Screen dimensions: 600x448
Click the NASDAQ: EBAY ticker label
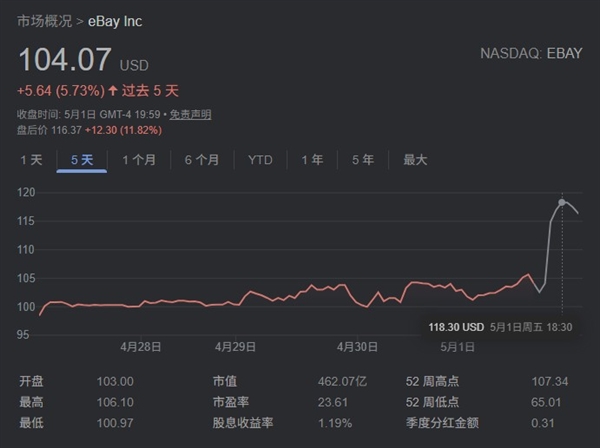coord(531,53)
